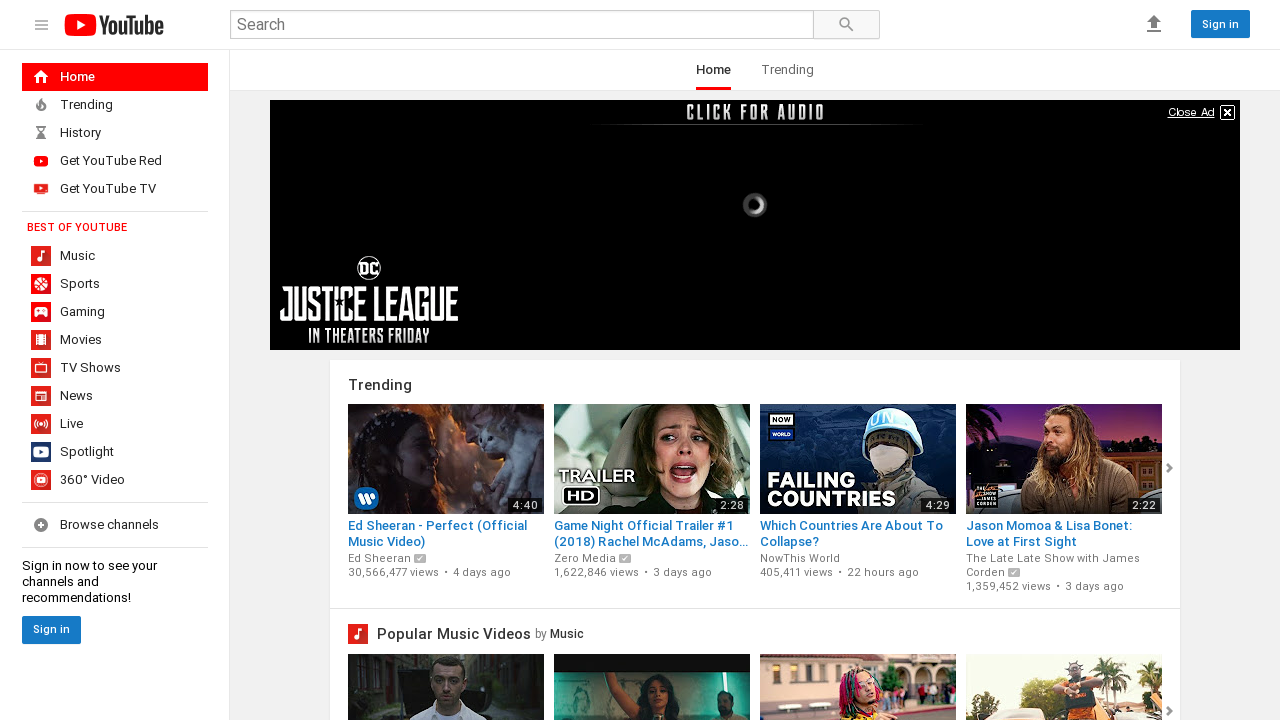Open NowThis World channel link
The image size is (1280, 720).
pos(800,558)
